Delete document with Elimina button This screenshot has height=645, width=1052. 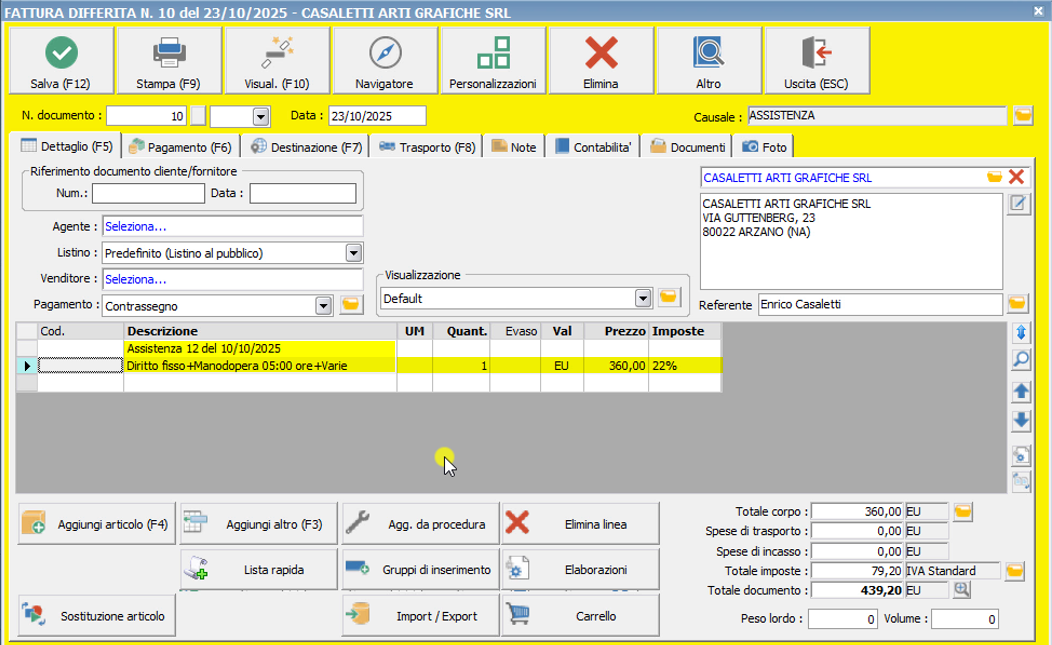(601, 60)
